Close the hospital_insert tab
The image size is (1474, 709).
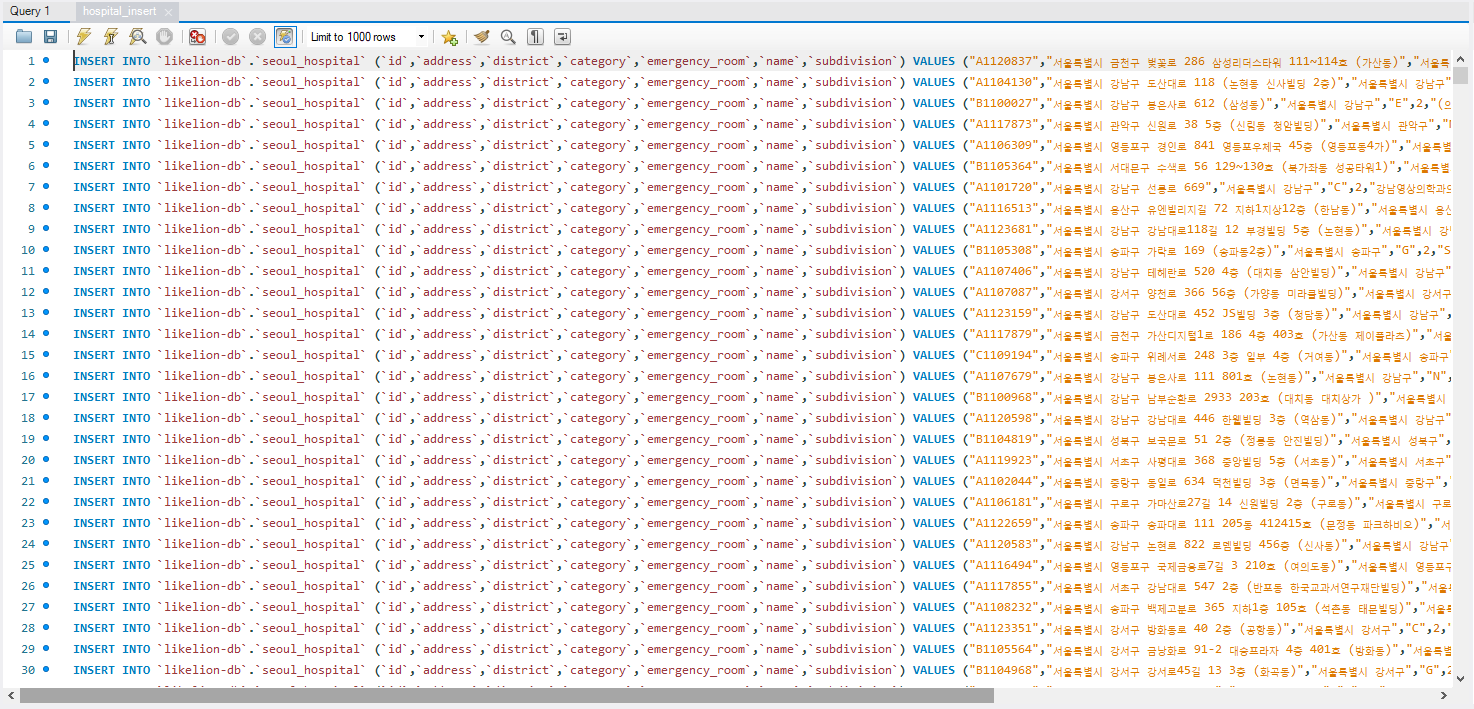point(167,12)
